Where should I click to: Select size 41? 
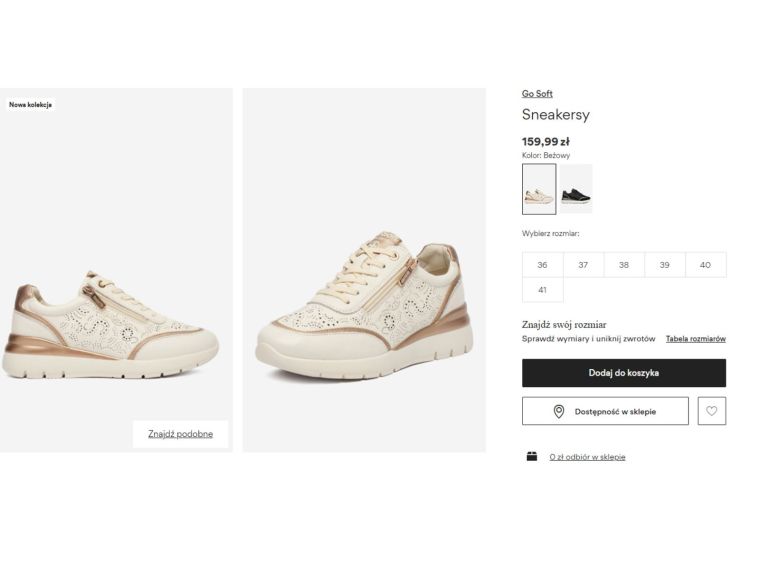[542, 290]
